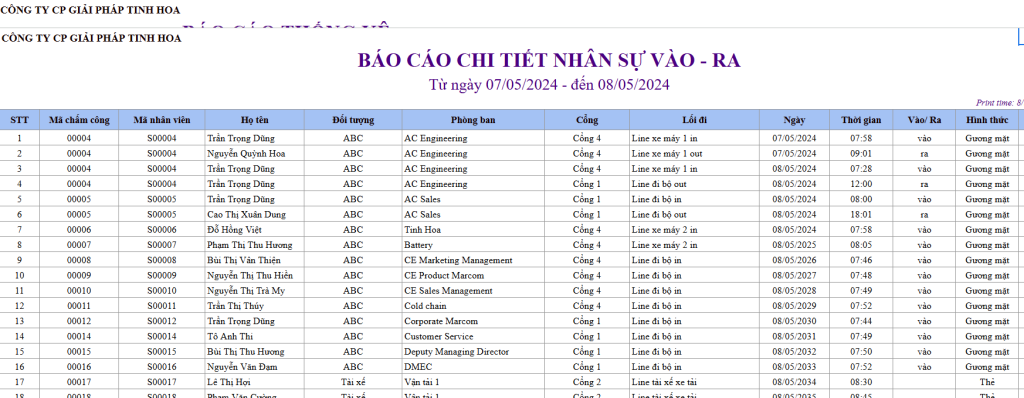Select timekeeping code 00012

coord(79,321)
